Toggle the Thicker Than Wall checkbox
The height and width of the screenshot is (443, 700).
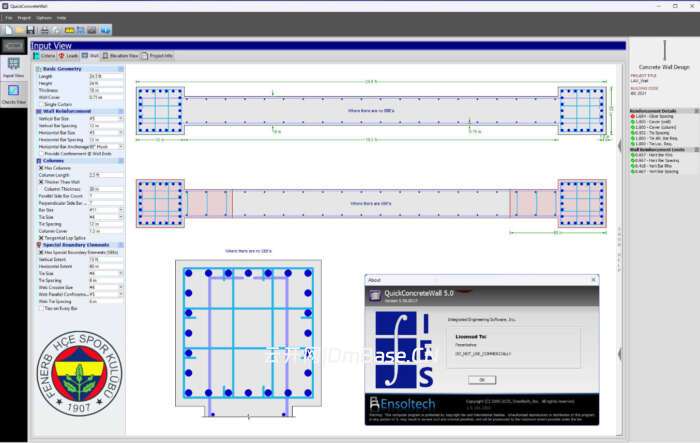tap(41, 182)
